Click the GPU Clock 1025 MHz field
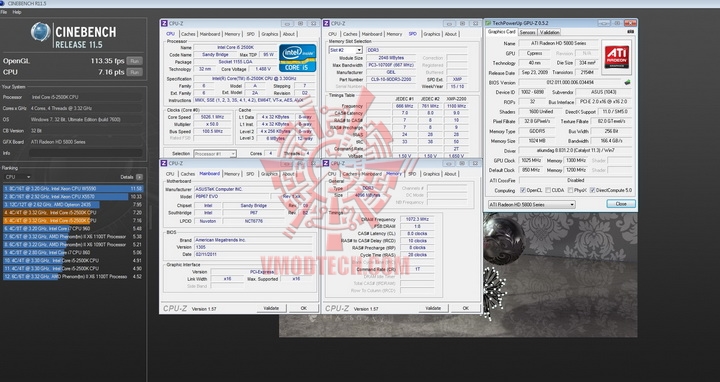Image resolution: width=720 pixels, height=382 pixels. click(531, 161)
